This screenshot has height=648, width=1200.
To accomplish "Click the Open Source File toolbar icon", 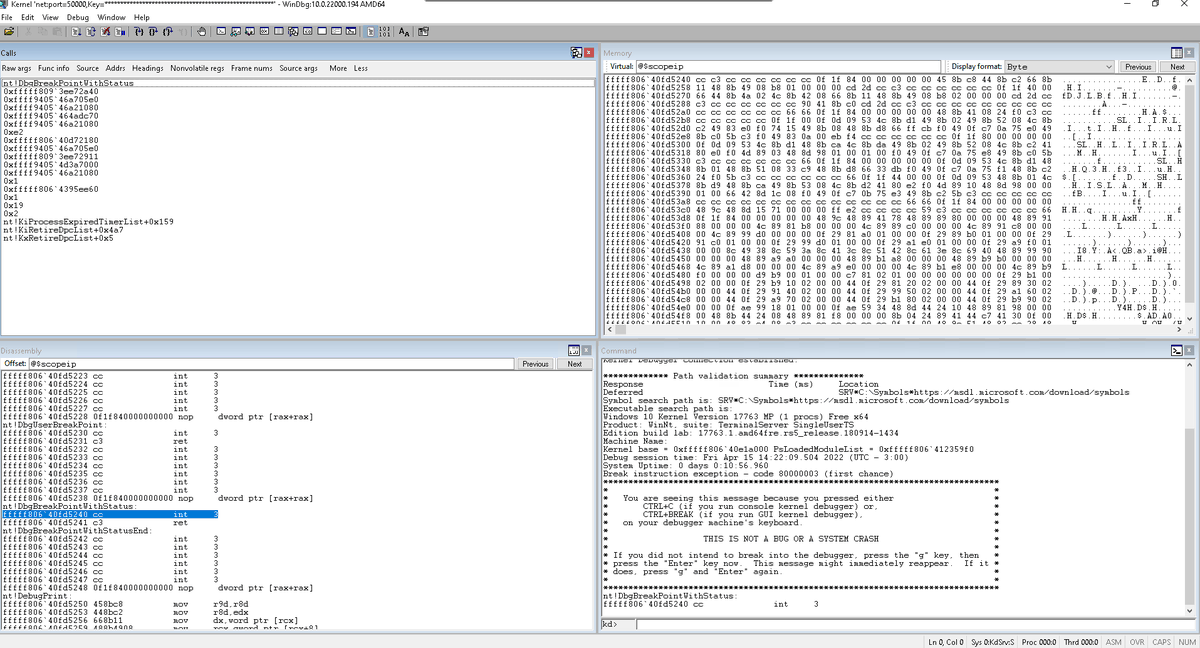I will [x=9, y=31].
